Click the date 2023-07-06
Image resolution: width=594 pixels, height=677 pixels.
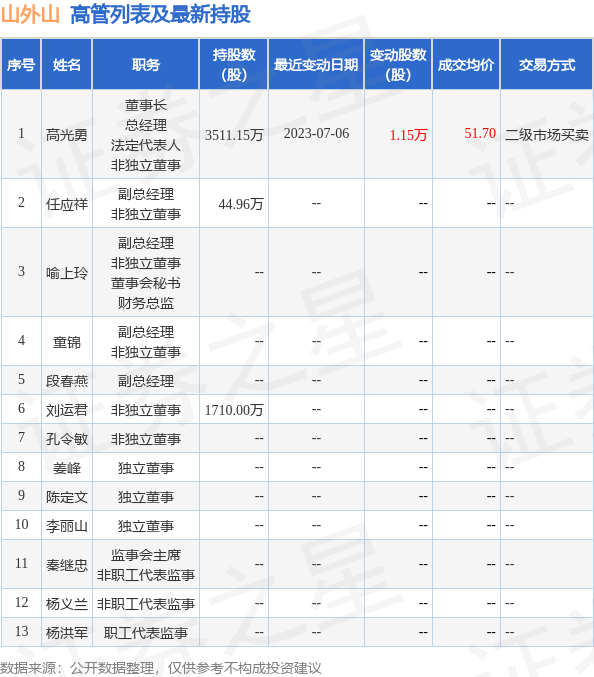pyautogui.click(x=316, y=133)
